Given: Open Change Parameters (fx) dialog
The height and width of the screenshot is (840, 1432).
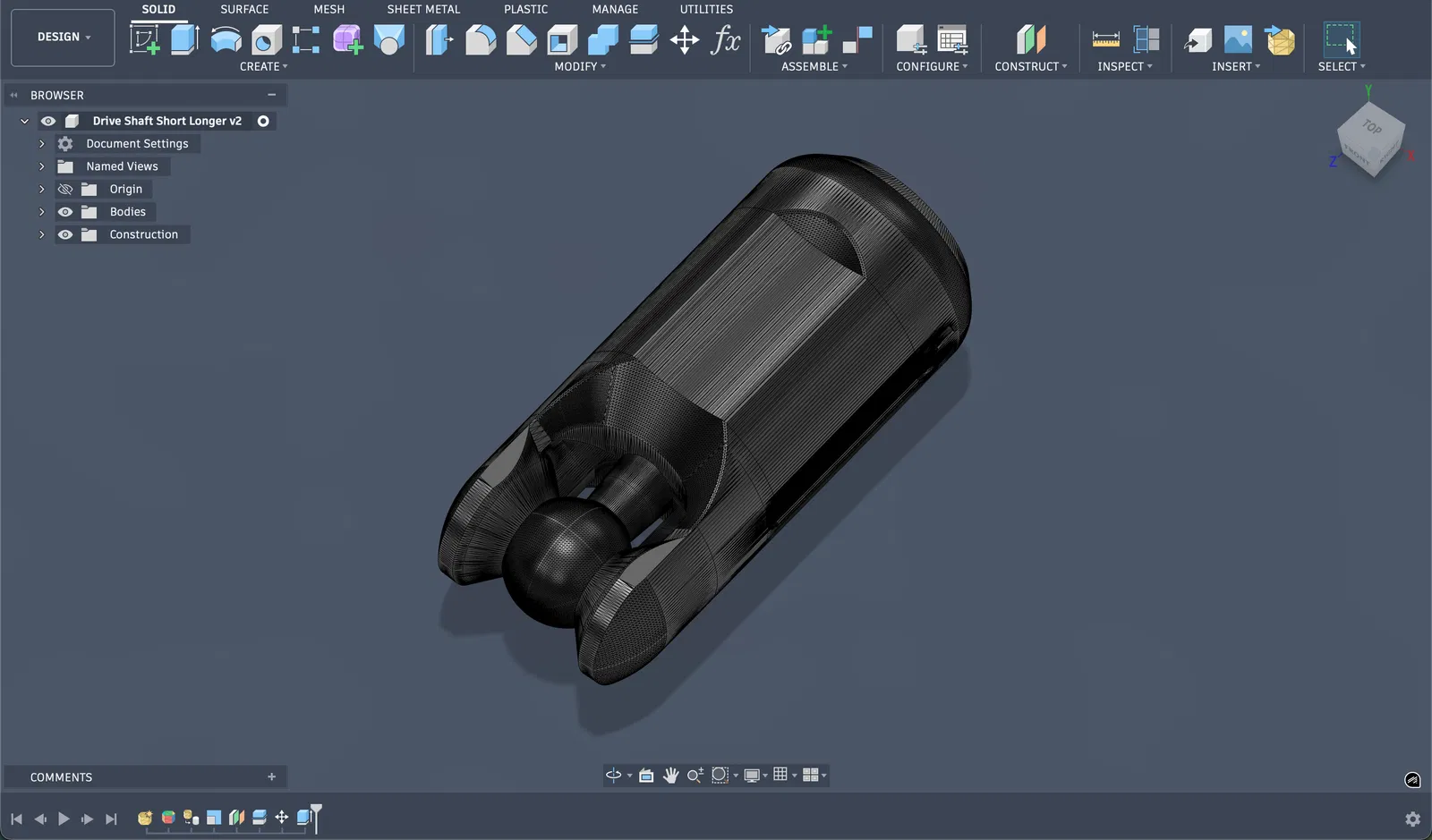Looking at the screenshot, I should [726, 39].
